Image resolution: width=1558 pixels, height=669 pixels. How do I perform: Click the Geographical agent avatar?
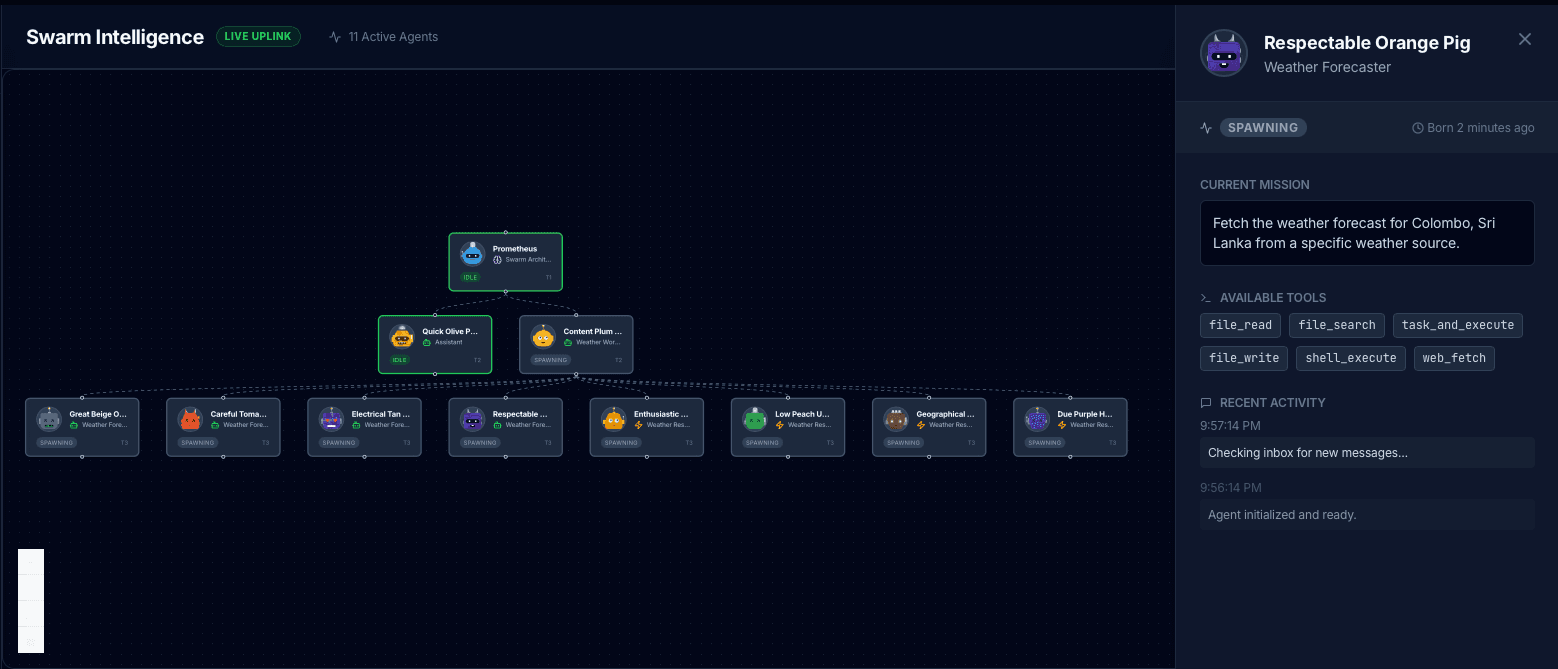(x=895, y=419)
